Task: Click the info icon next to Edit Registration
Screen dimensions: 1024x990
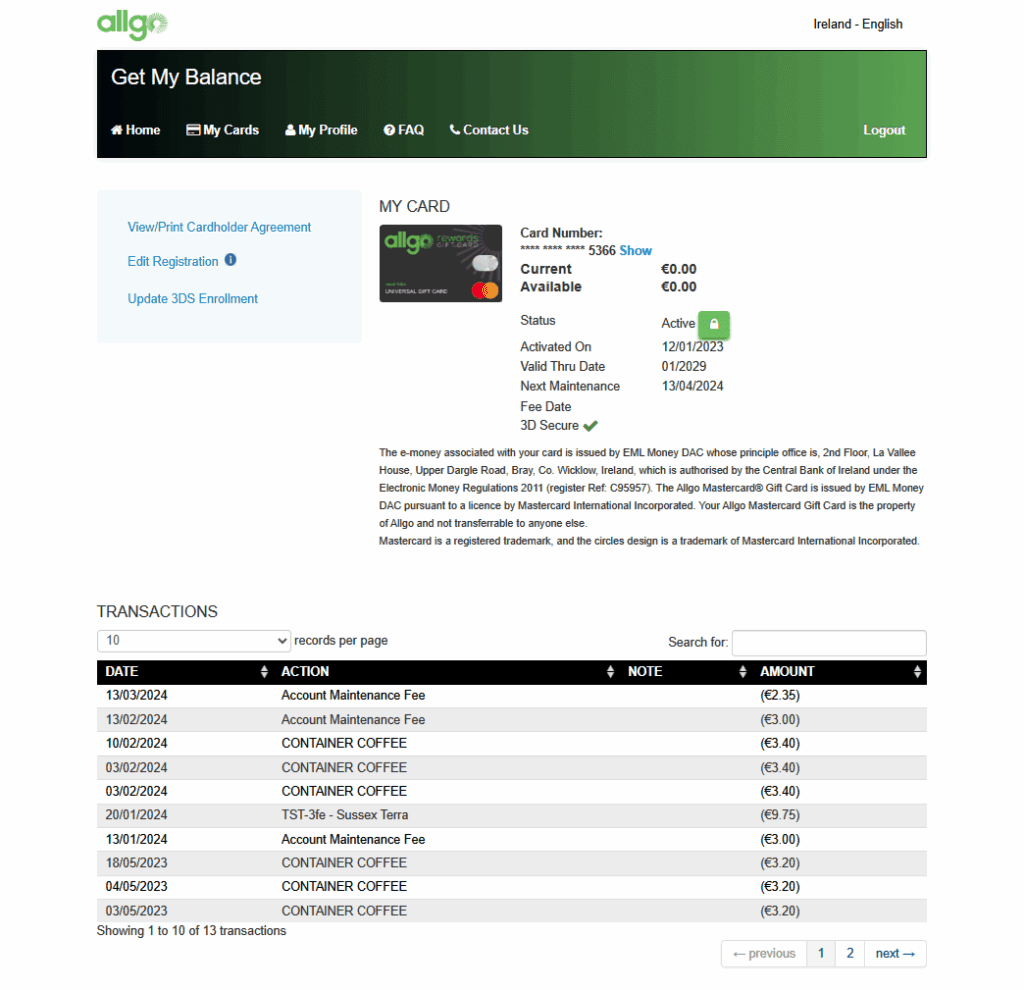Action: pos(230,260)
